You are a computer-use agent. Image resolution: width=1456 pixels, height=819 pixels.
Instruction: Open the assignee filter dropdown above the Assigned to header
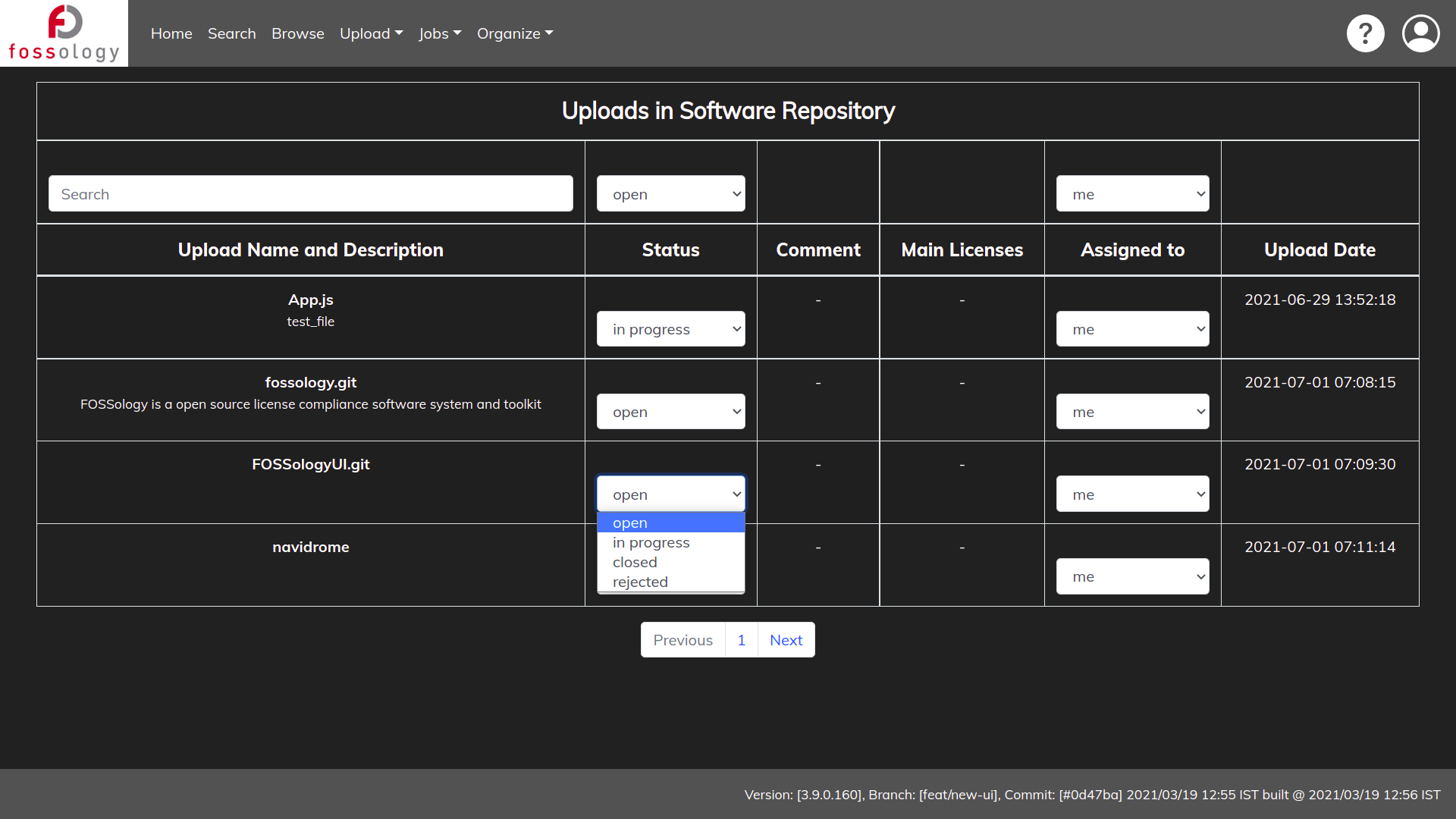tap(1133, 194)
